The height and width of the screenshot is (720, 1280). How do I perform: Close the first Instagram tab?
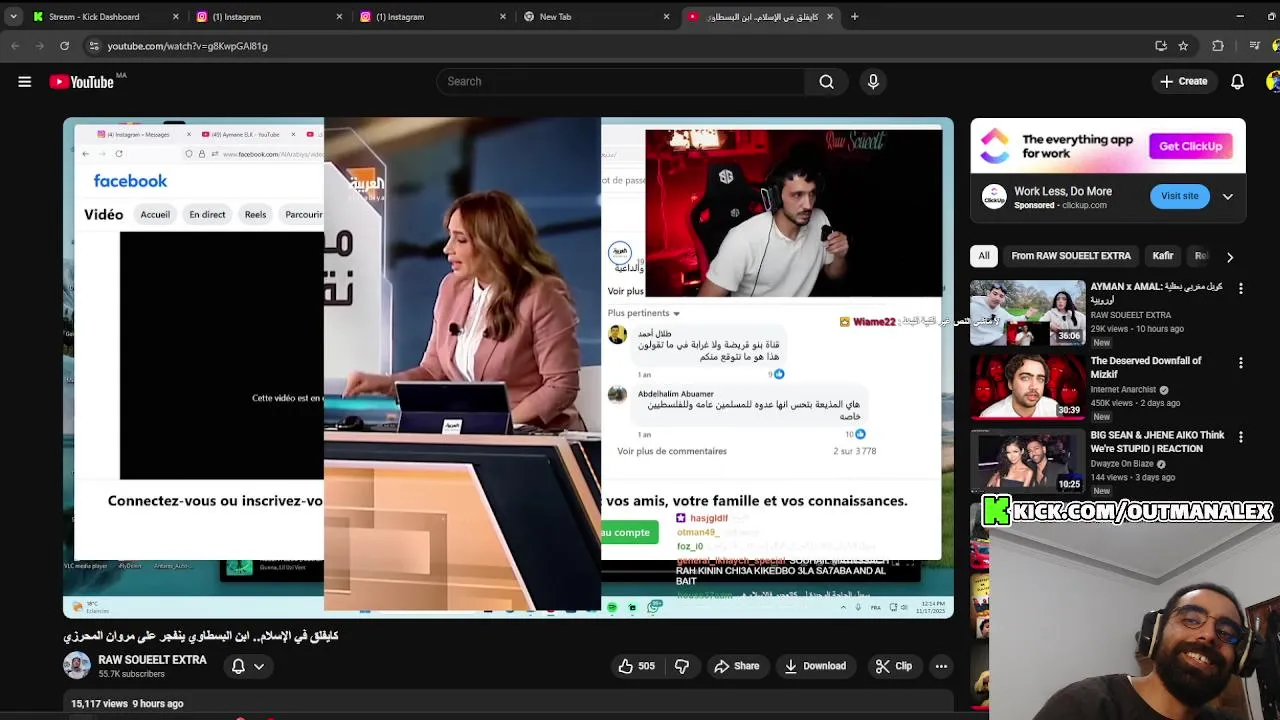[x=339, y=17]
